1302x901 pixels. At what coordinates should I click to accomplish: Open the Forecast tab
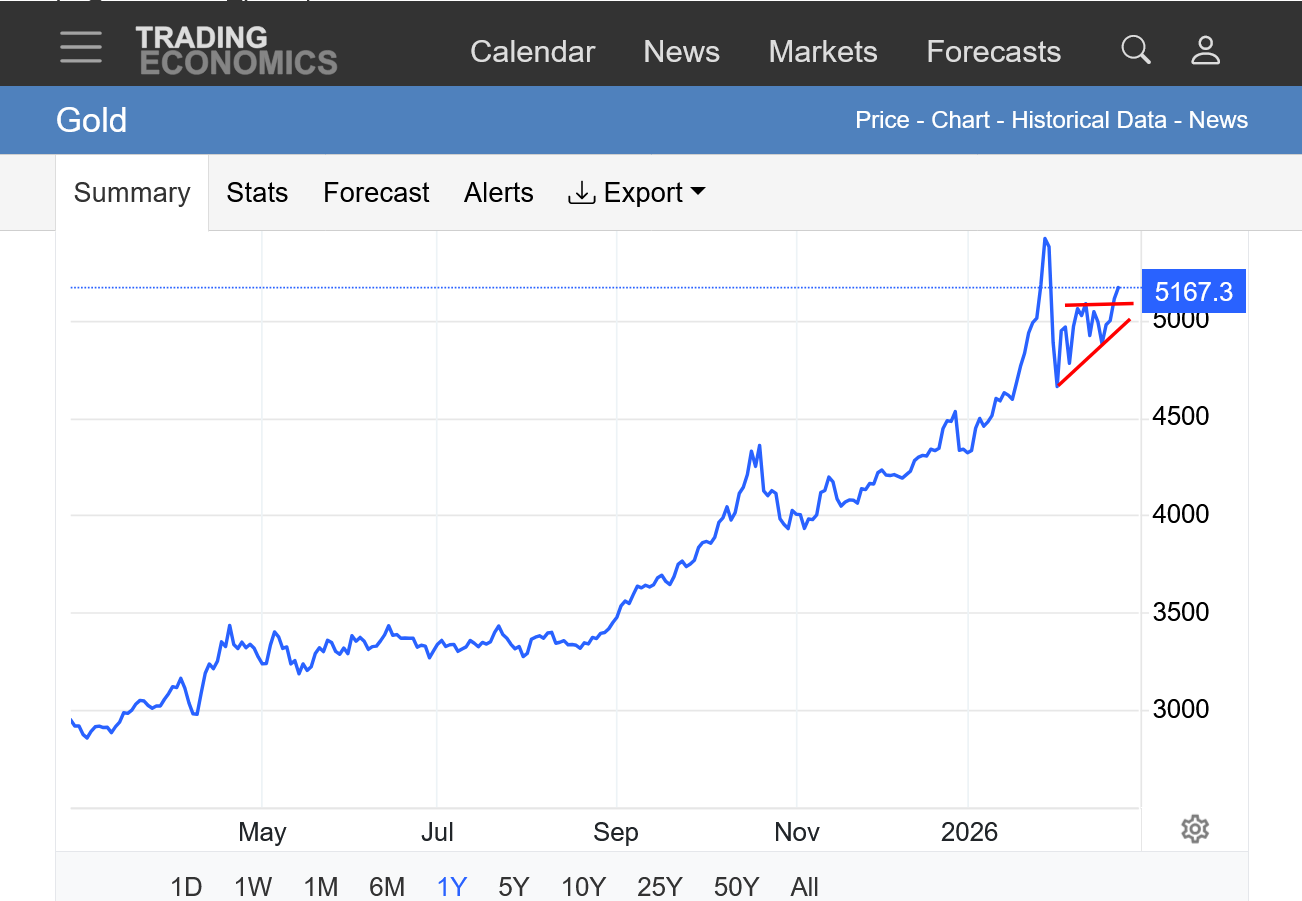point(376,193)
